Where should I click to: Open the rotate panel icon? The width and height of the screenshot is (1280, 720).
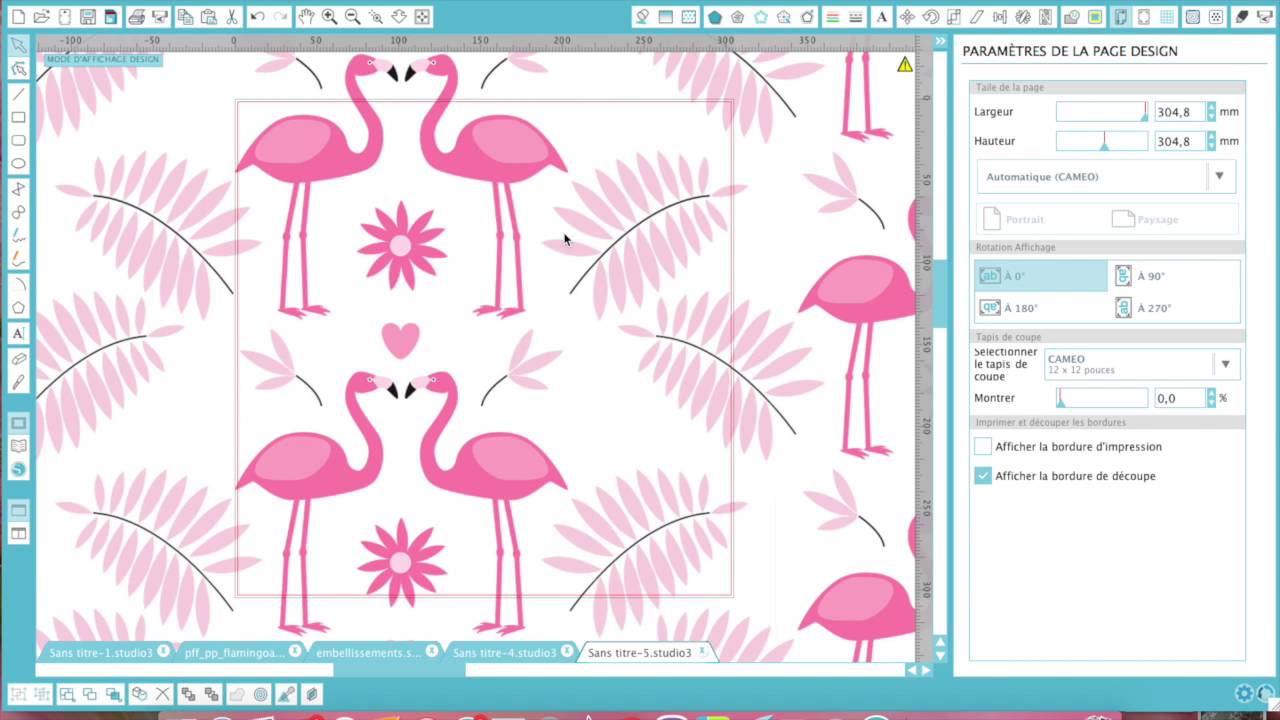[x=931, y=17]
